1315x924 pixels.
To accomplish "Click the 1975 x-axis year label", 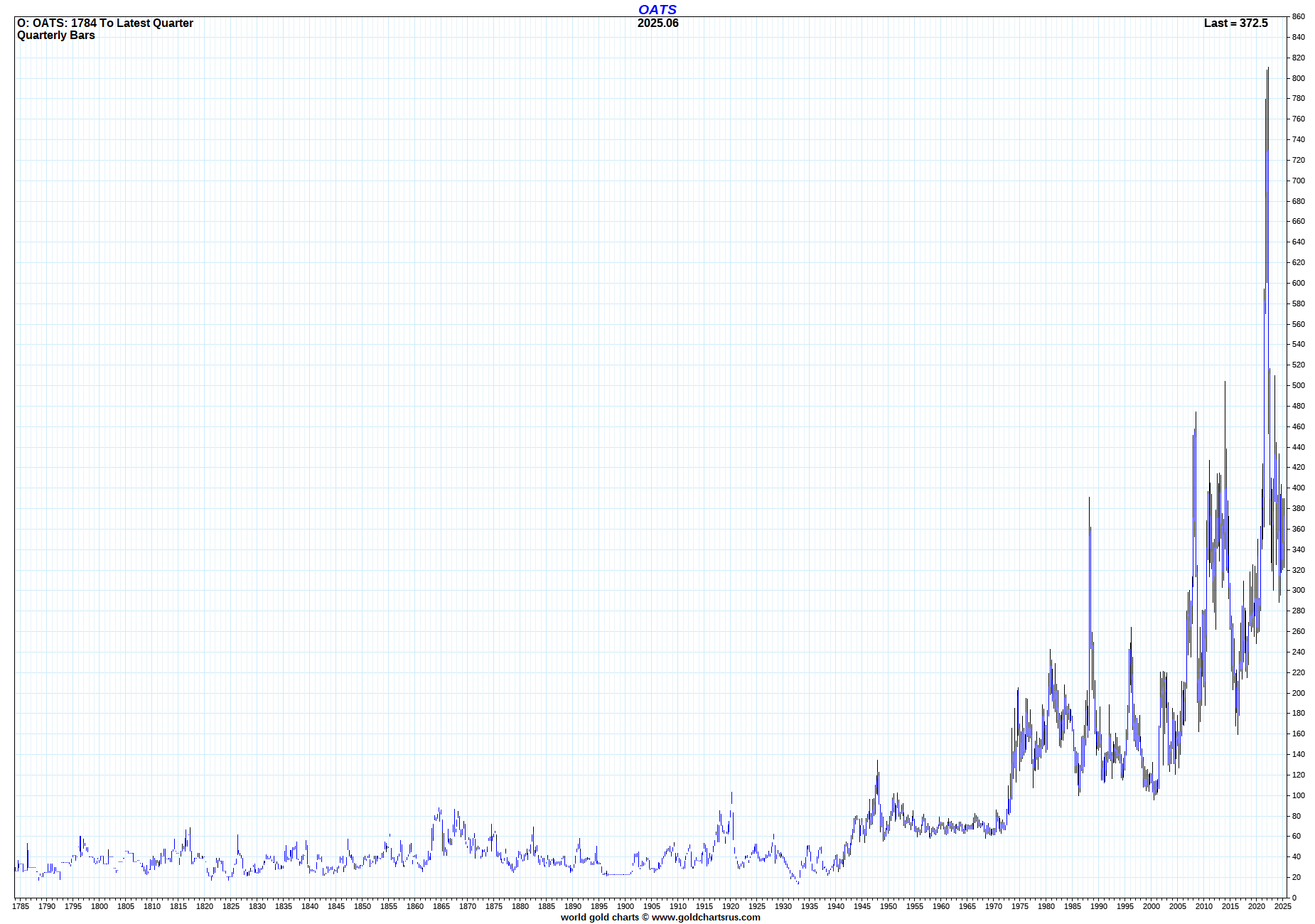I will coord(1020,906).
